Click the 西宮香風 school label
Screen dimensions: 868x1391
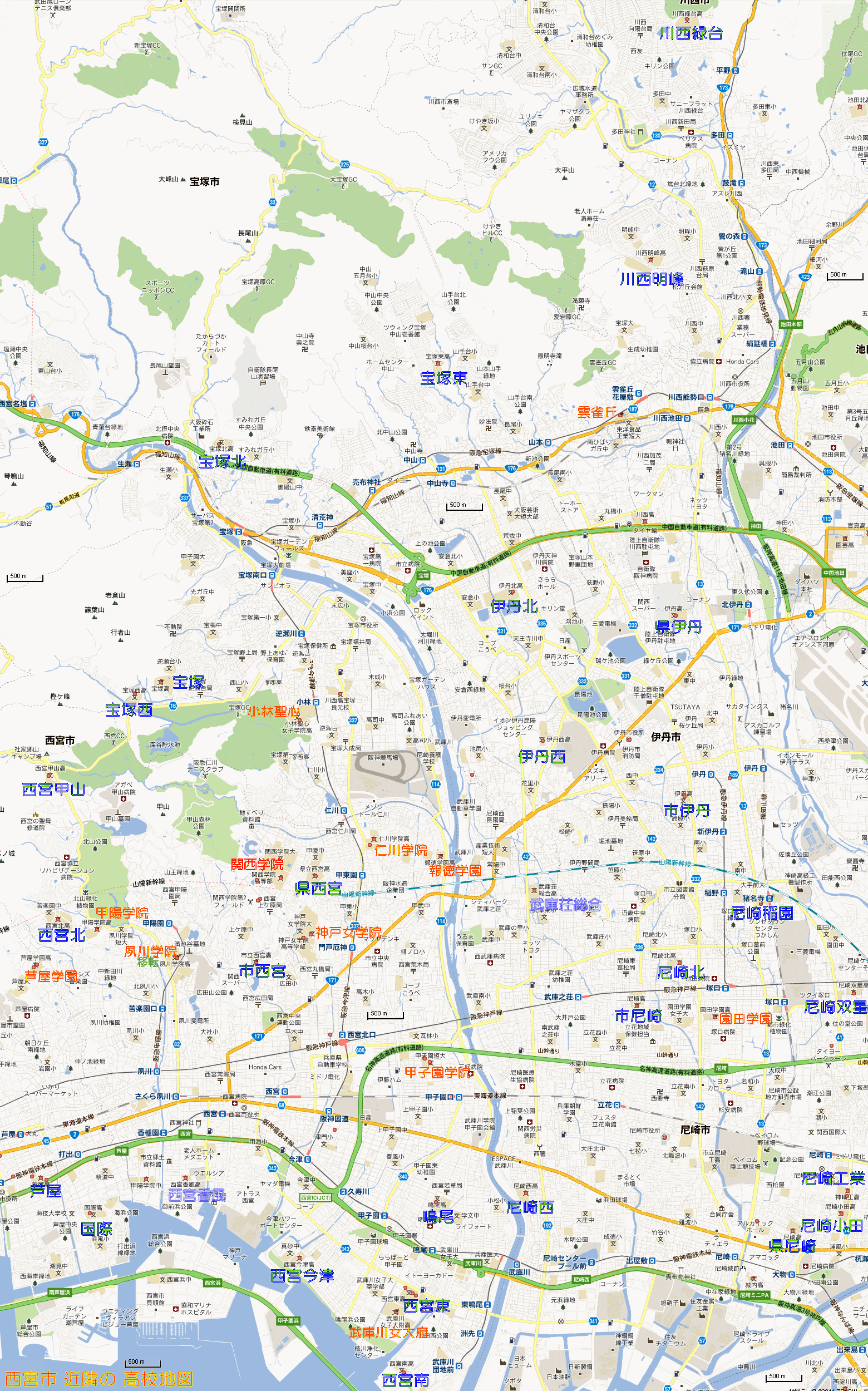point(197,1196)
